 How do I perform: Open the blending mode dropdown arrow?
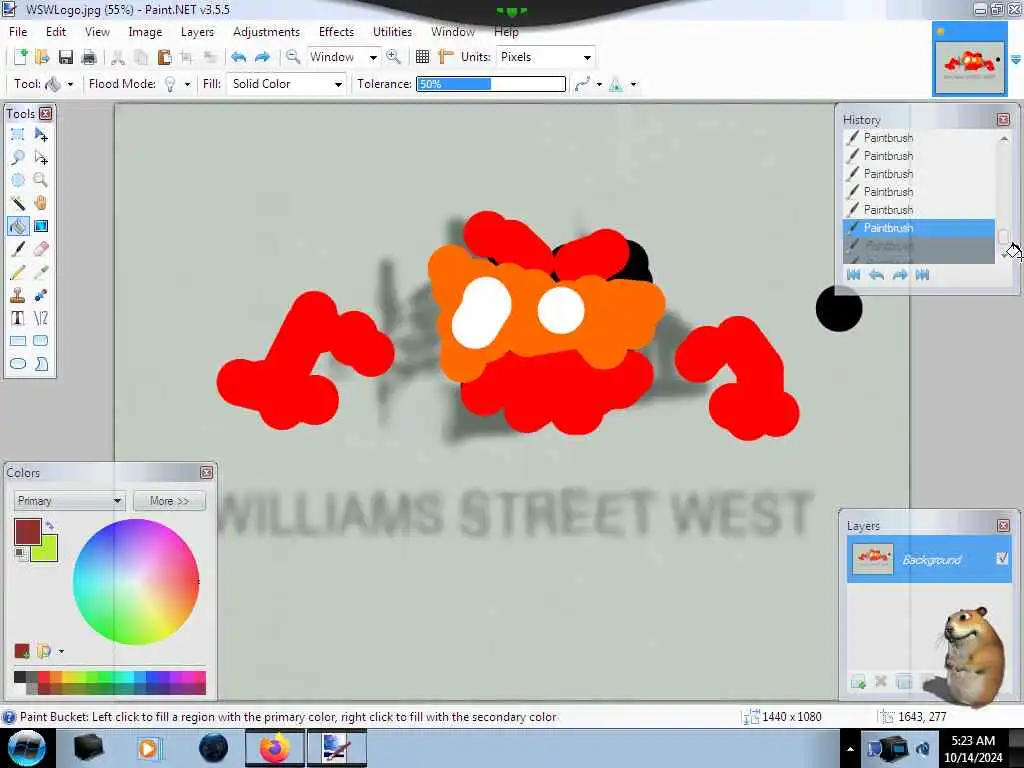(633, 84)
